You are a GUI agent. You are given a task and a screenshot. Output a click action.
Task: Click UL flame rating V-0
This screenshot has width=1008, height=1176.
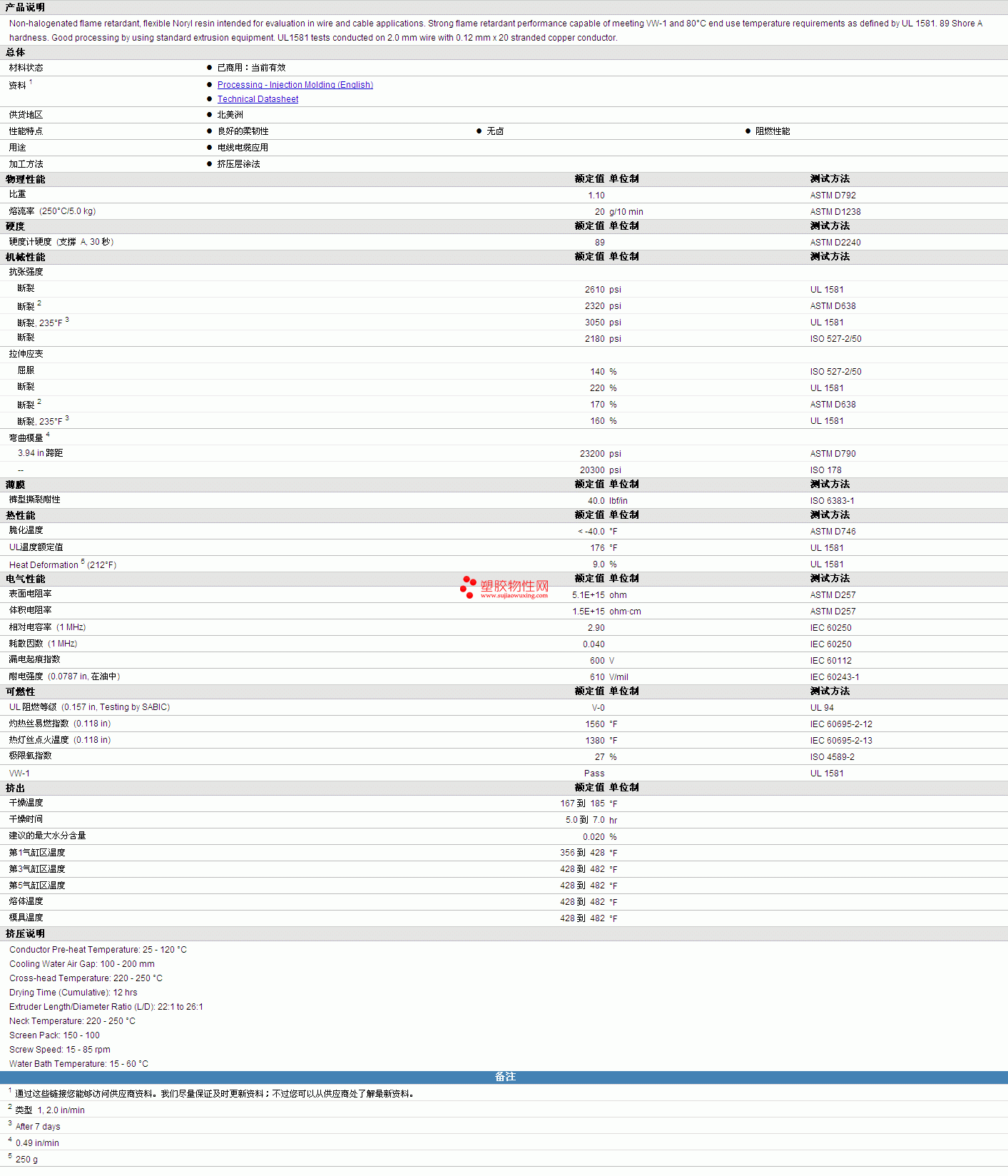[598, 708]
